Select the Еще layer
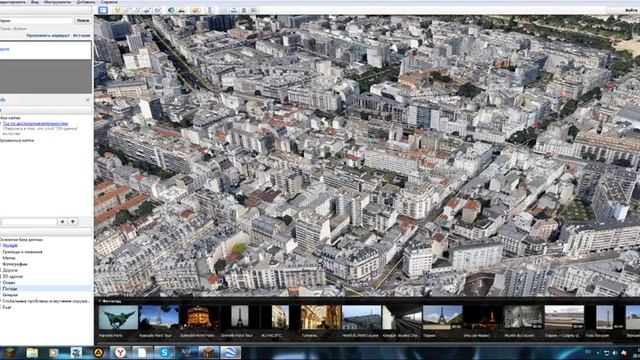 7,307
